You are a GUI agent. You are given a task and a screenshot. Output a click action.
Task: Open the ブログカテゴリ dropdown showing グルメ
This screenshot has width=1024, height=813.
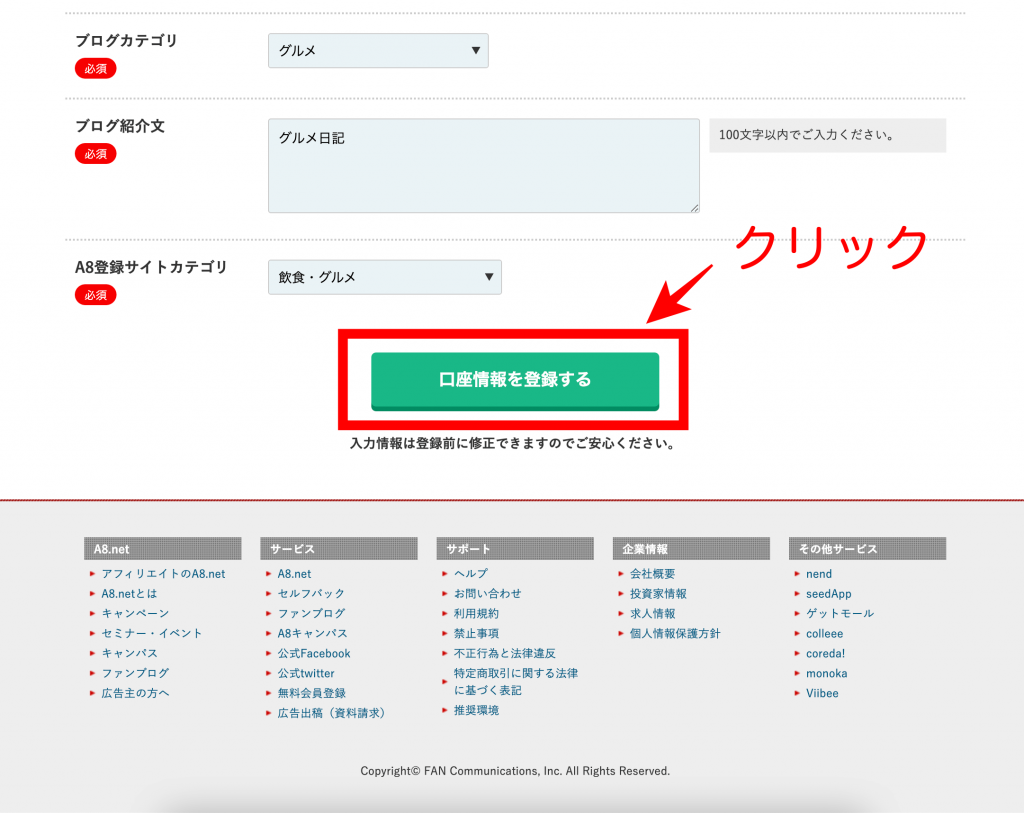click(378, 51)
